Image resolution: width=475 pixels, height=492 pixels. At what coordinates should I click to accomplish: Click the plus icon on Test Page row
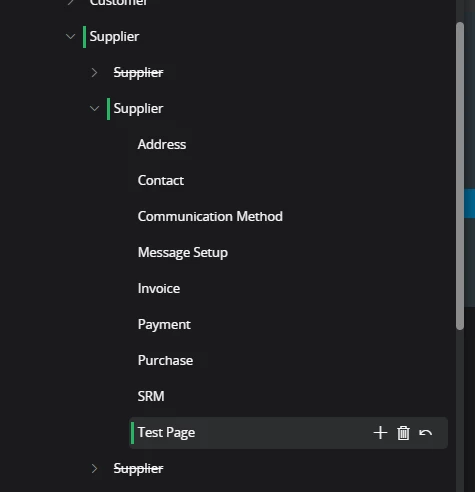point(380,433)
